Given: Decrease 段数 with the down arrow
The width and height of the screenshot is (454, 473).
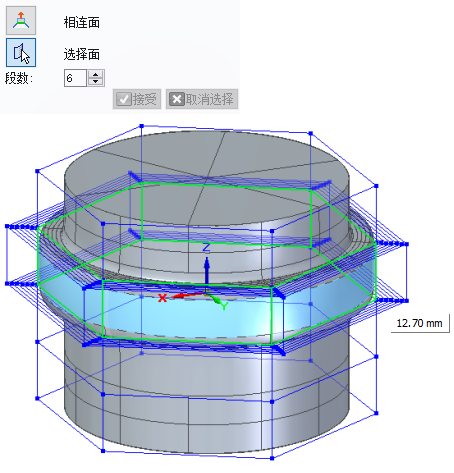Looking at the screenshot, I should [x=96, y=82].
